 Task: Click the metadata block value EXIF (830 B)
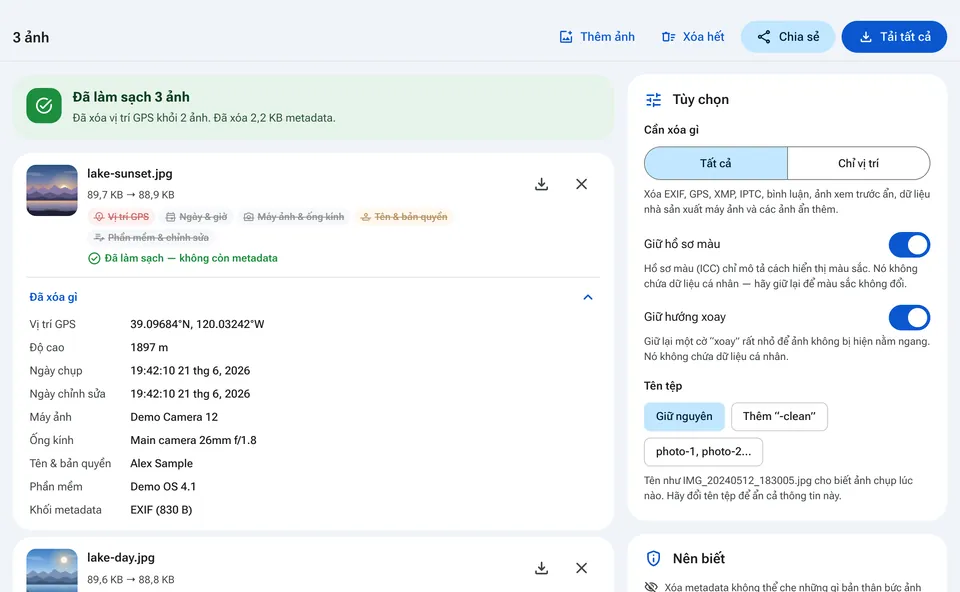tap(161, 510)
